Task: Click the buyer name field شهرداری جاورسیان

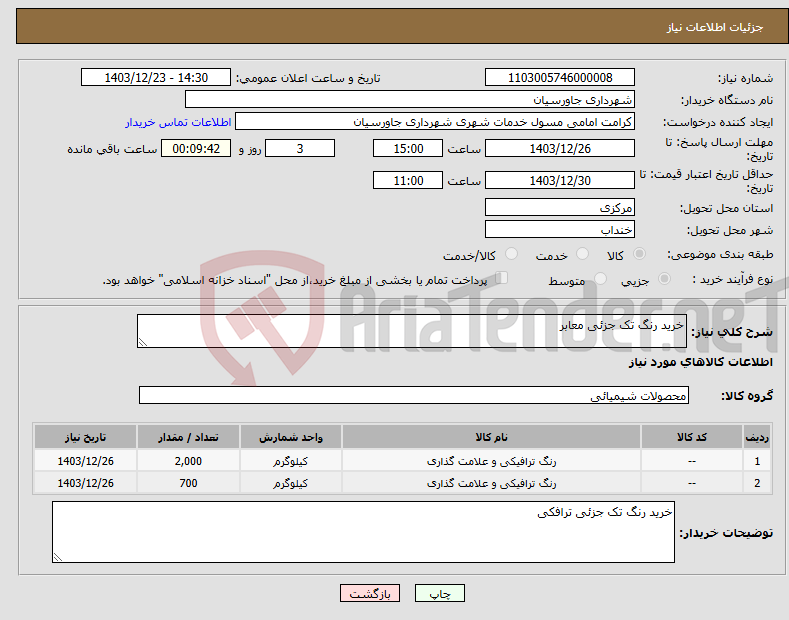Action: (410, 100)
